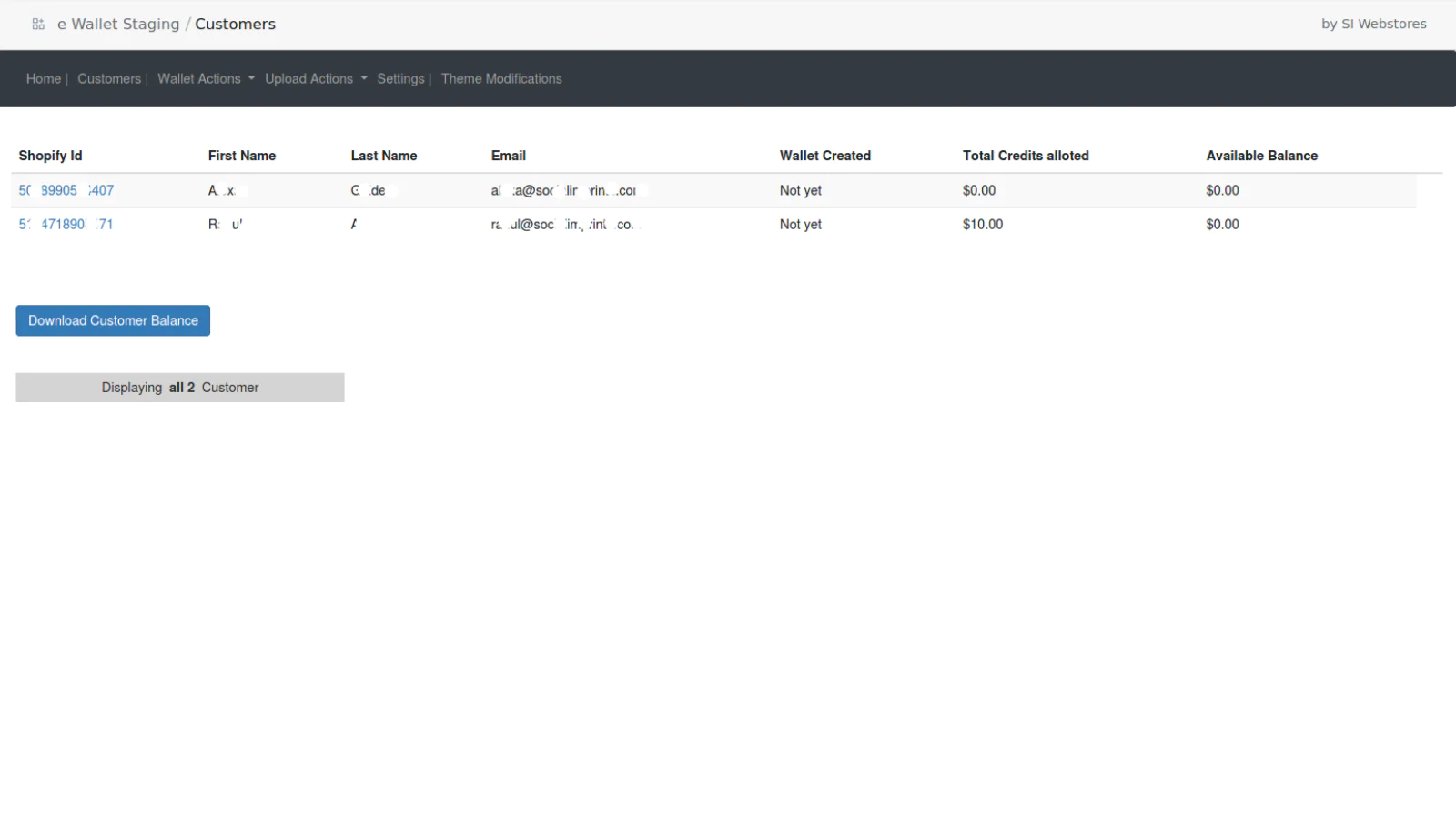Image resolution: width=1456 pixels, height=819 pixels.
Task: Click the app grid icon beside e Wallet Staging
Action: [x=38, y=25]
